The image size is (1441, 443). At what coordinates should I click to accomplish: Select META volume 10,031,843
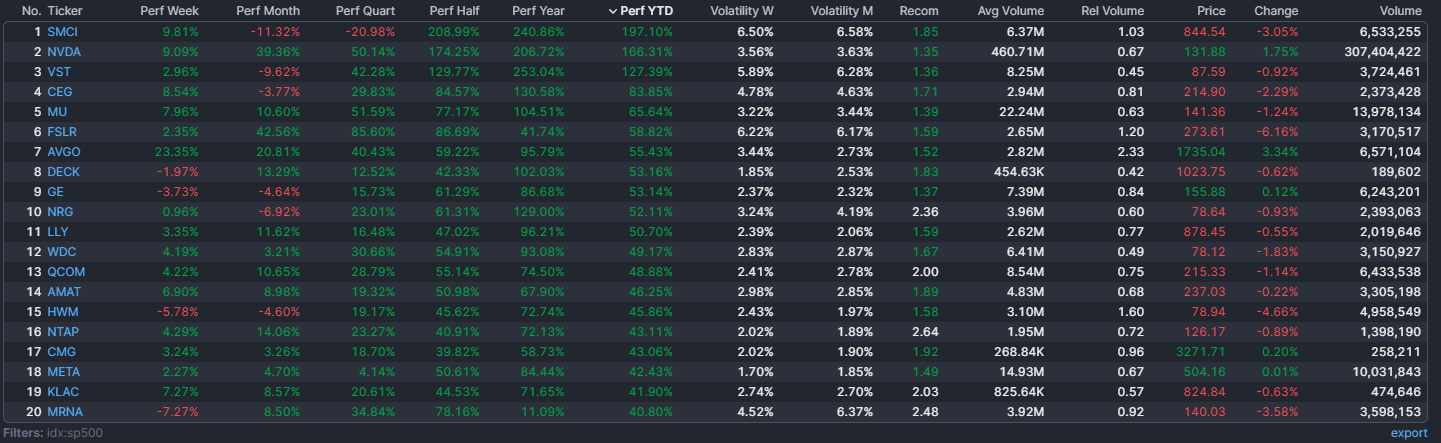(x=1387, y=372)
